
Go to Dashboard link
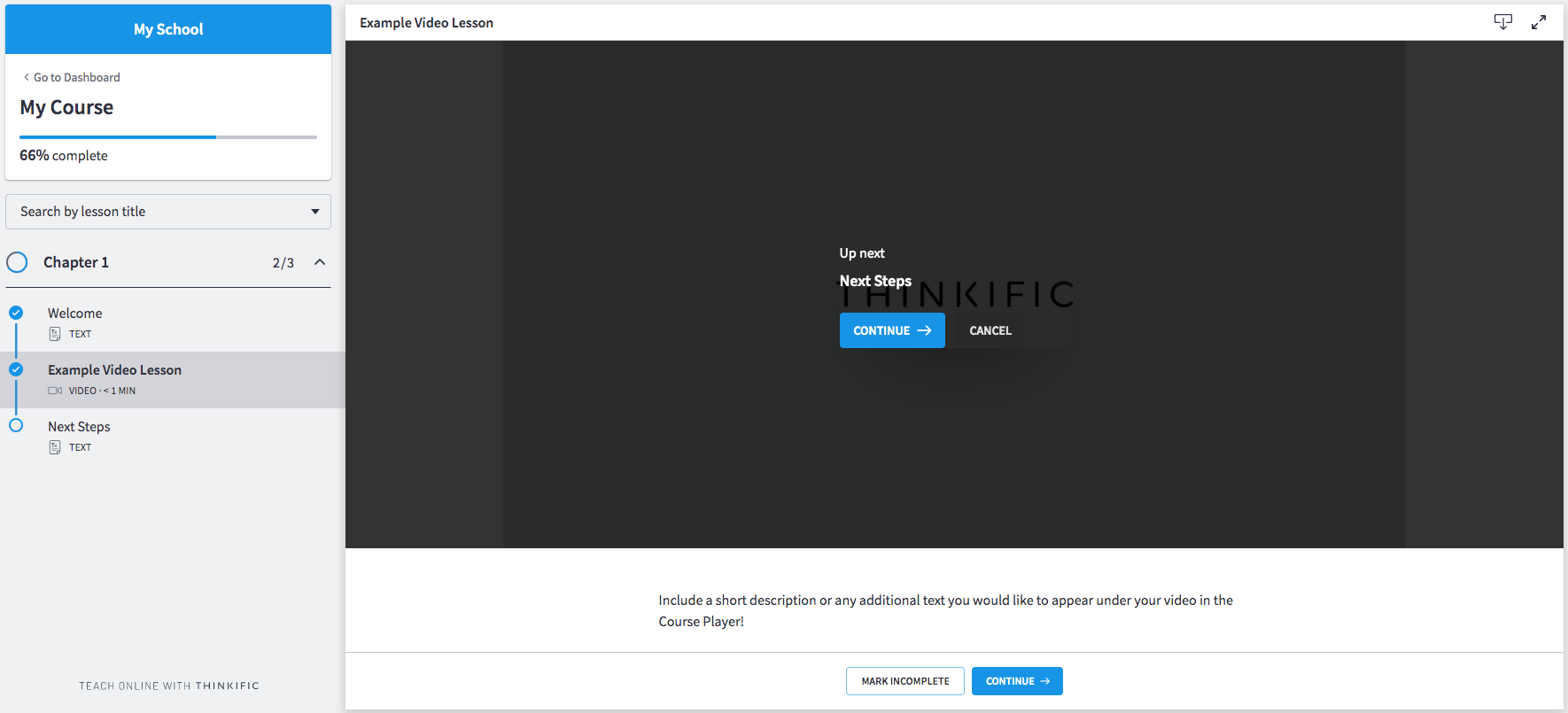[72, 77]
